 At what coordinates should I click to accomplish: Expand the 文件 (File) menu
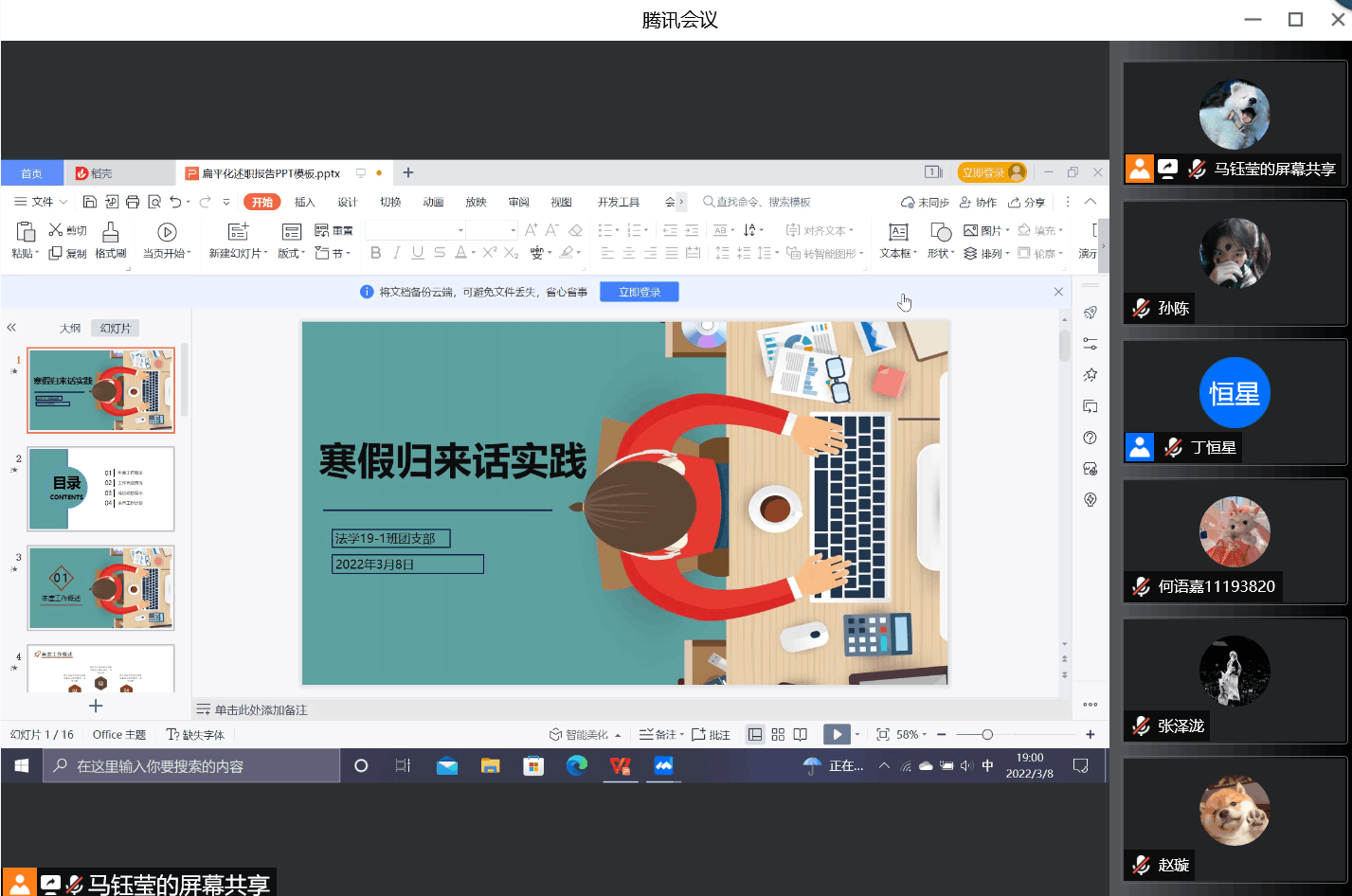click(x=41, y=202)
